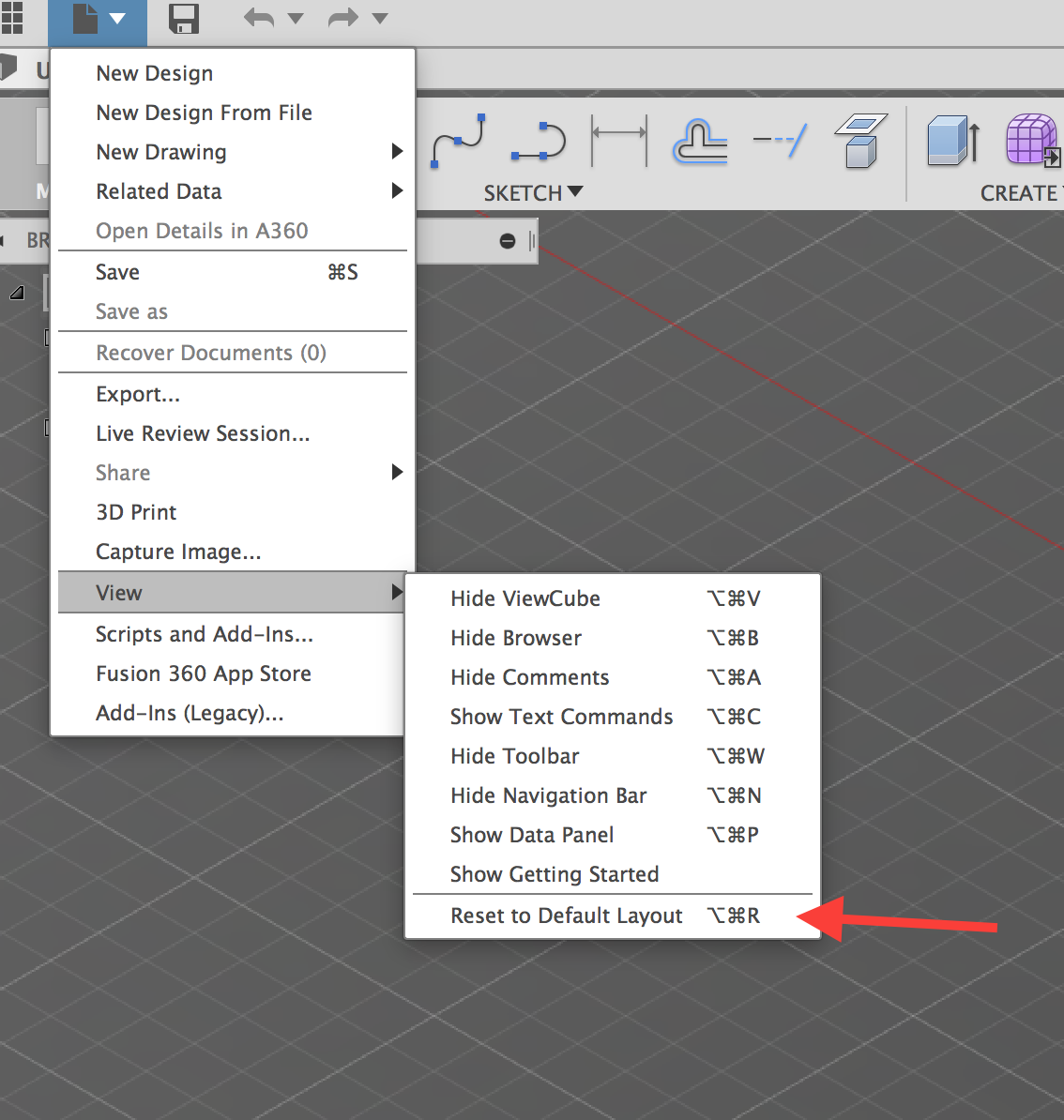Image resolution: width=1064 pixels, height=1120 pixels.
Task: Select the line-arc sketch tool
Action: (x=540, y=141)
